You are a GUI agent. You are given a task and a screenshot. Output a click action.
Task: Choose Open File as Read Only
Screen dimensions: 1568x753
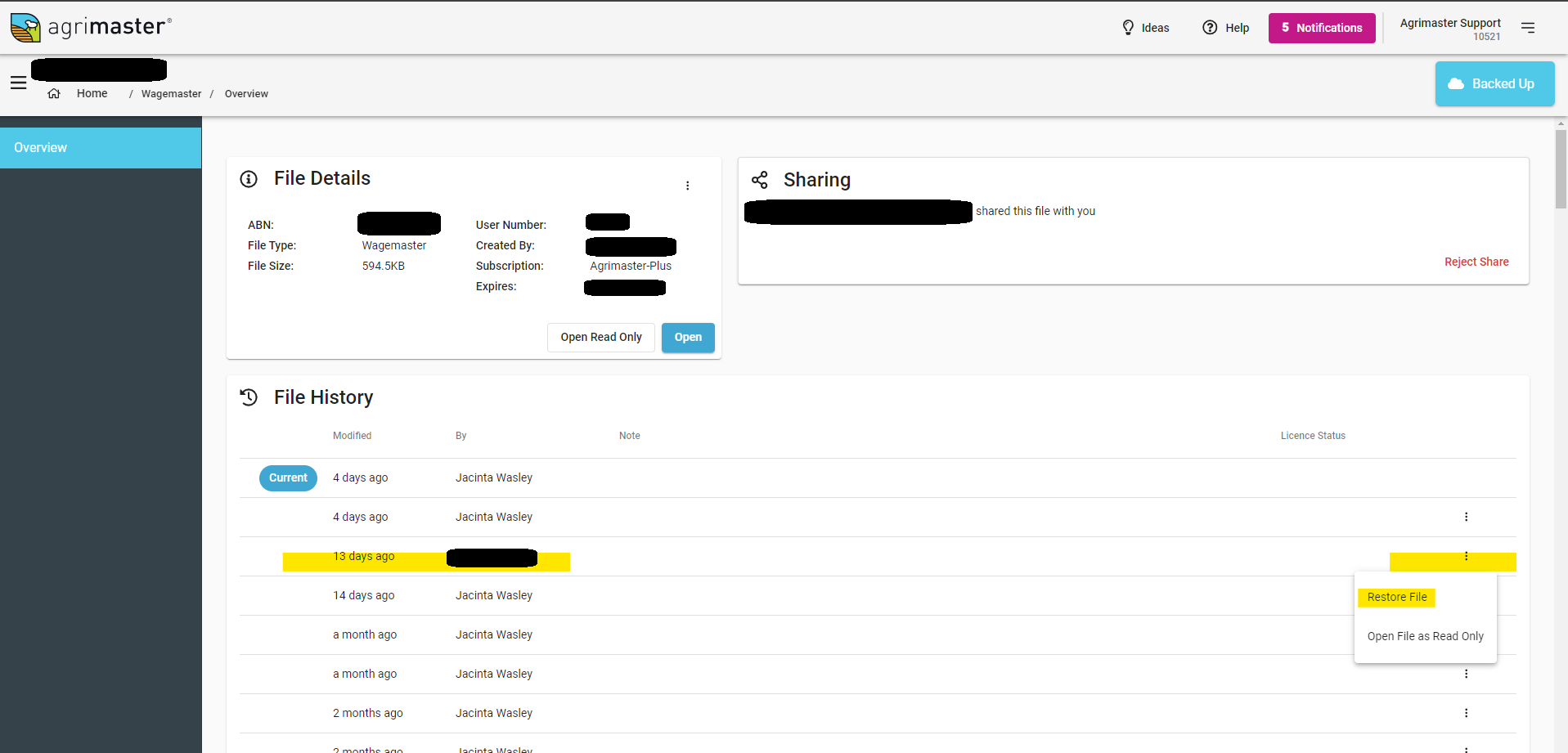[1425, 636]
